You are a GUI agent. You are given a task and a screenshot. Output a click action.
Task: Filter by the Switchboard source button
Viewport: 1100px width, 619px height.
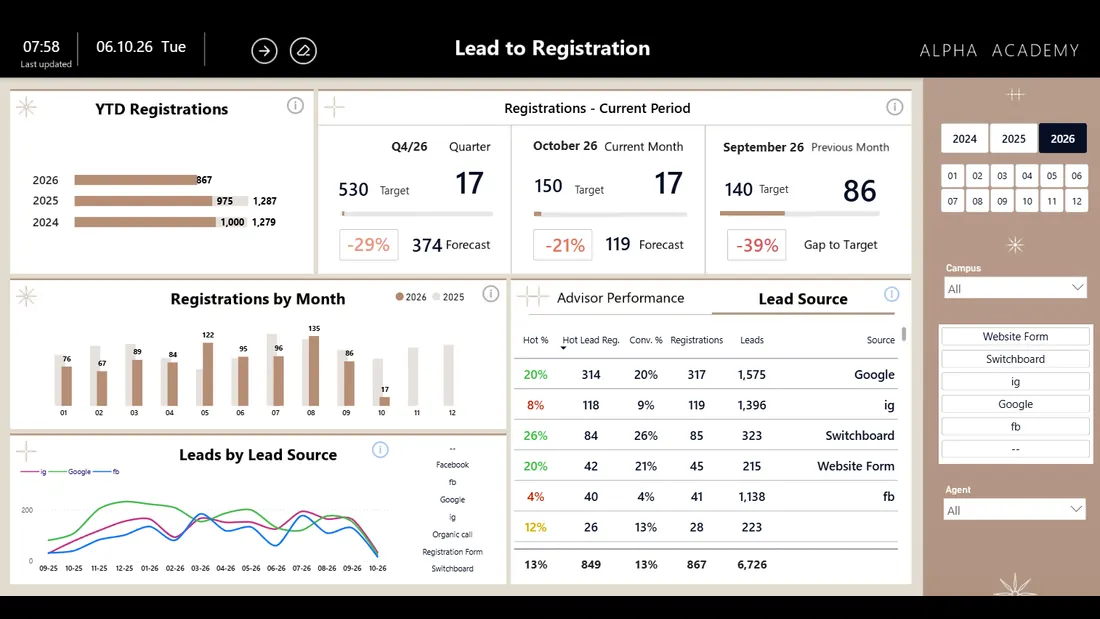tap(1015, 359)
